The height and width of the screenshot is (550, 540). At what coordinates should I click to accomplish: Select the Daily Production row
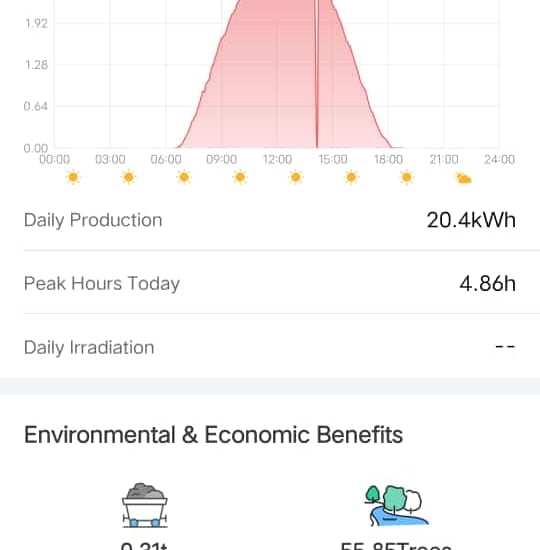pos(270,220)
